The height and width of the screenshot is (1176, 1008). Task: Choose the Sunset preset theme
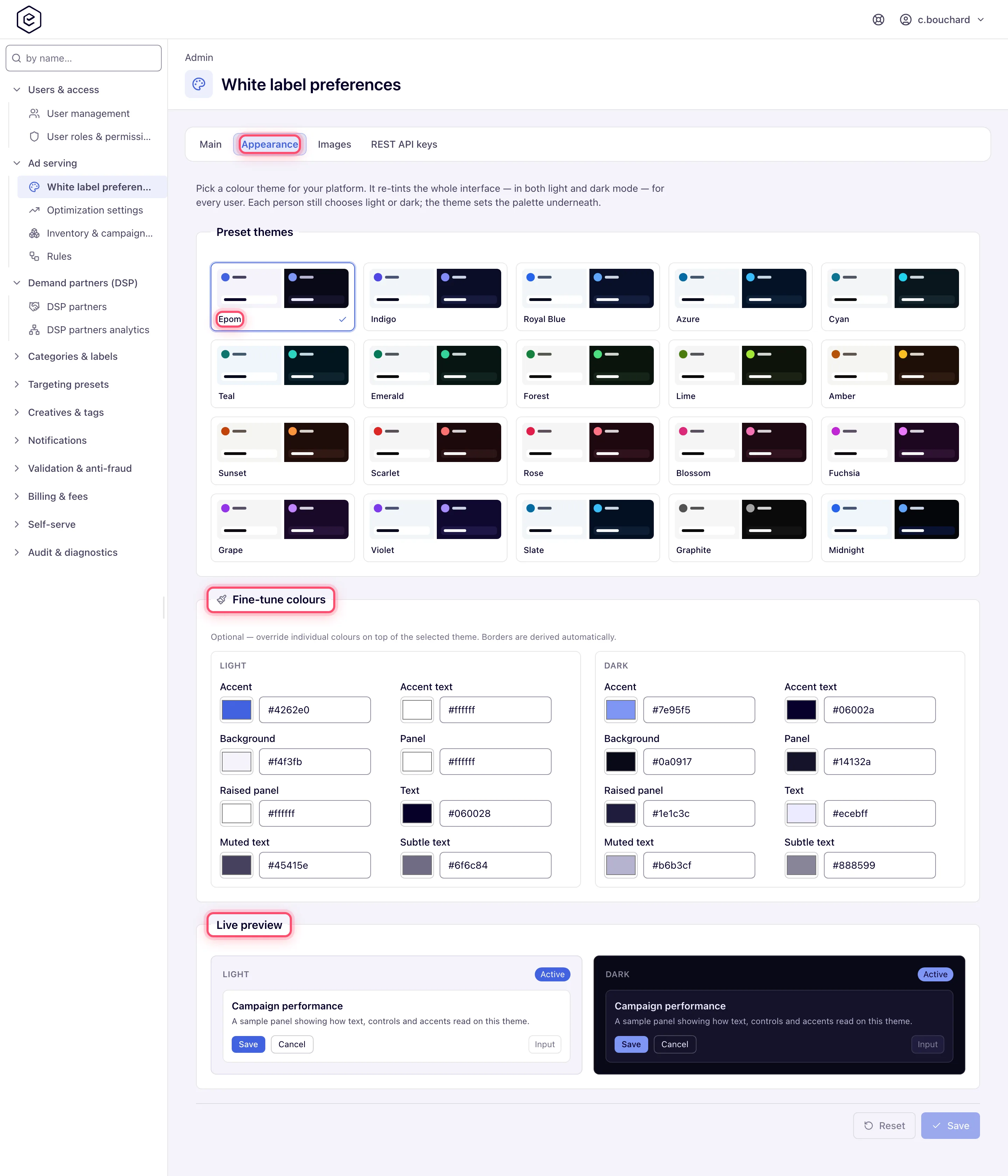pyautogui.click(x=283, y=451)
